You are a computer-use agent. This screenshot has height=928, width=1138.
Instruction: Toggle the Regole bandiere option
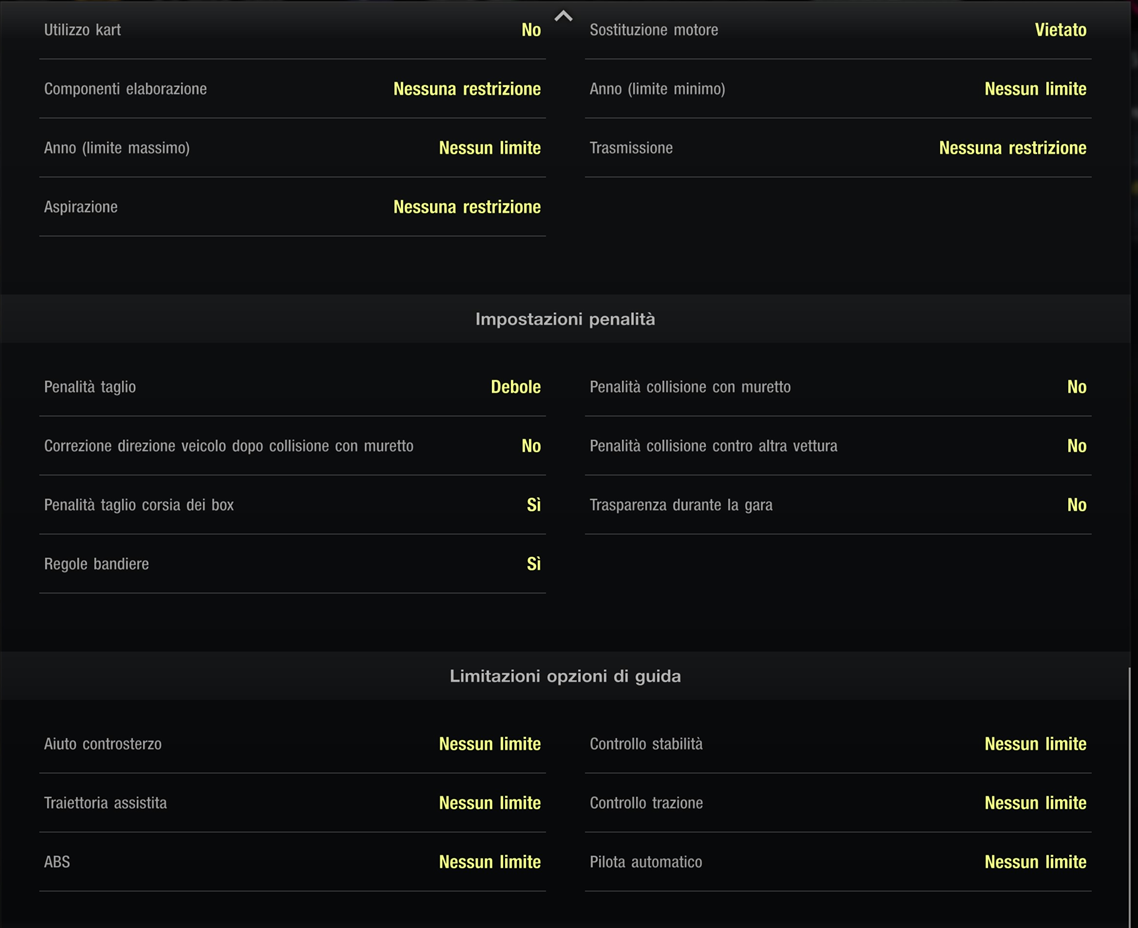click(x=533, y=564)
